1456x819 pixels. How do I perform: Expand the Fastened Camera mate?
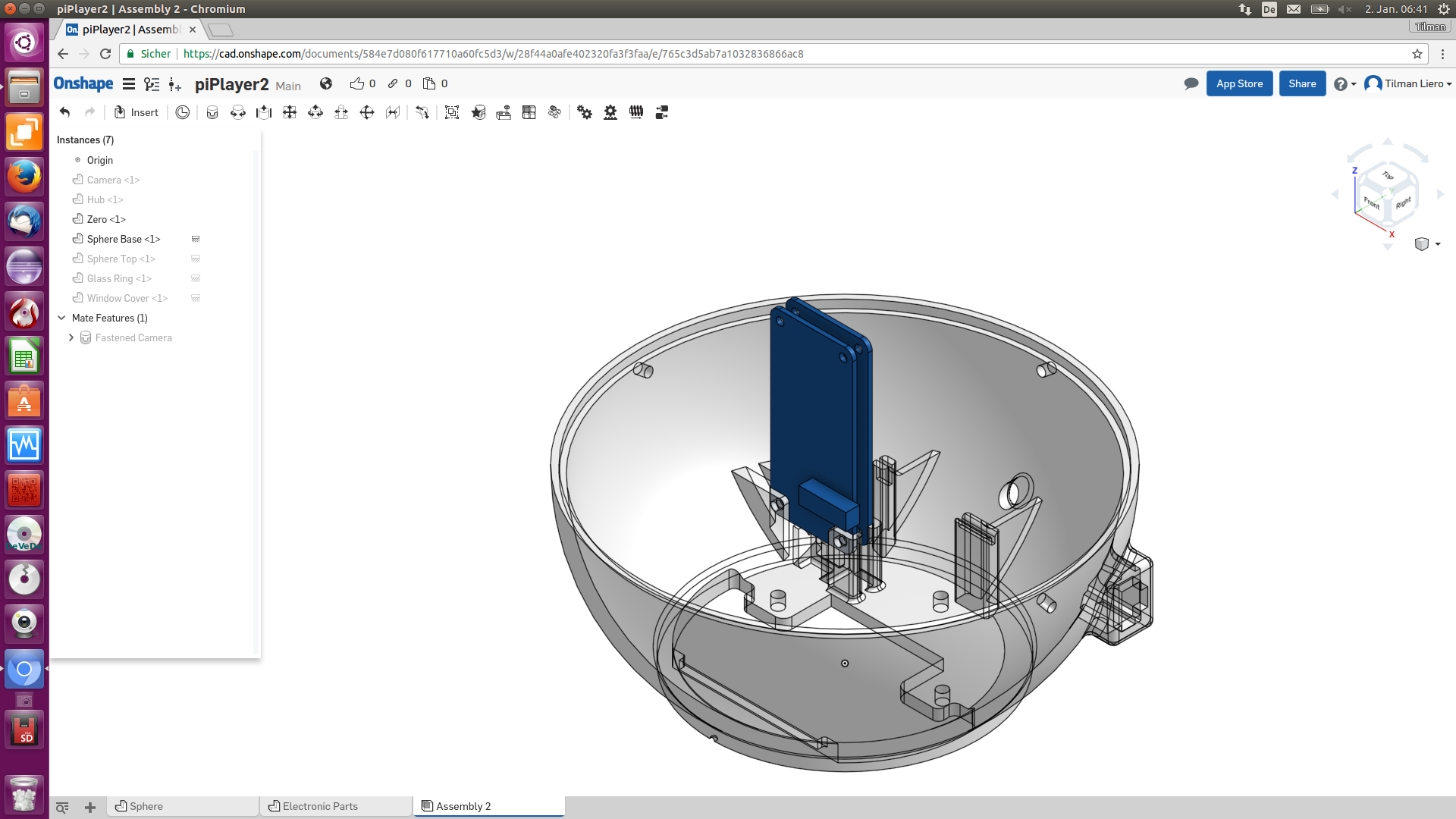(71, 337)
